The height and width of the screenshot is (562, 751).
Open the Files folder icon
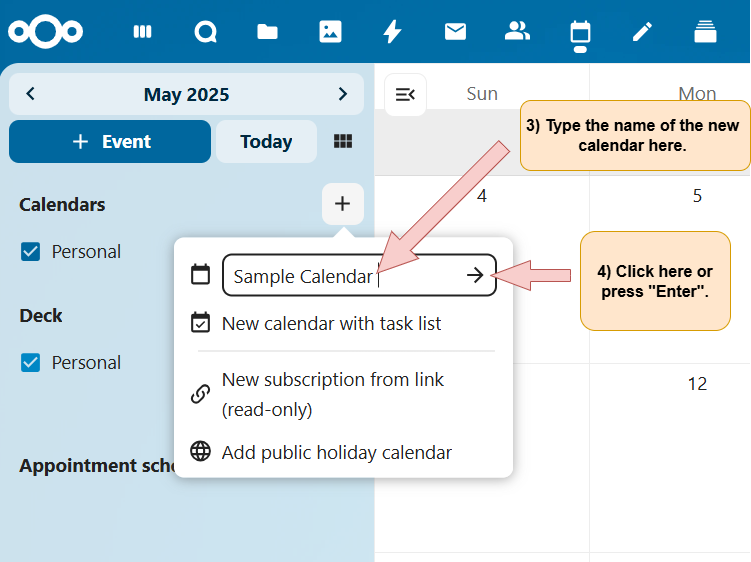pos(267,32)
